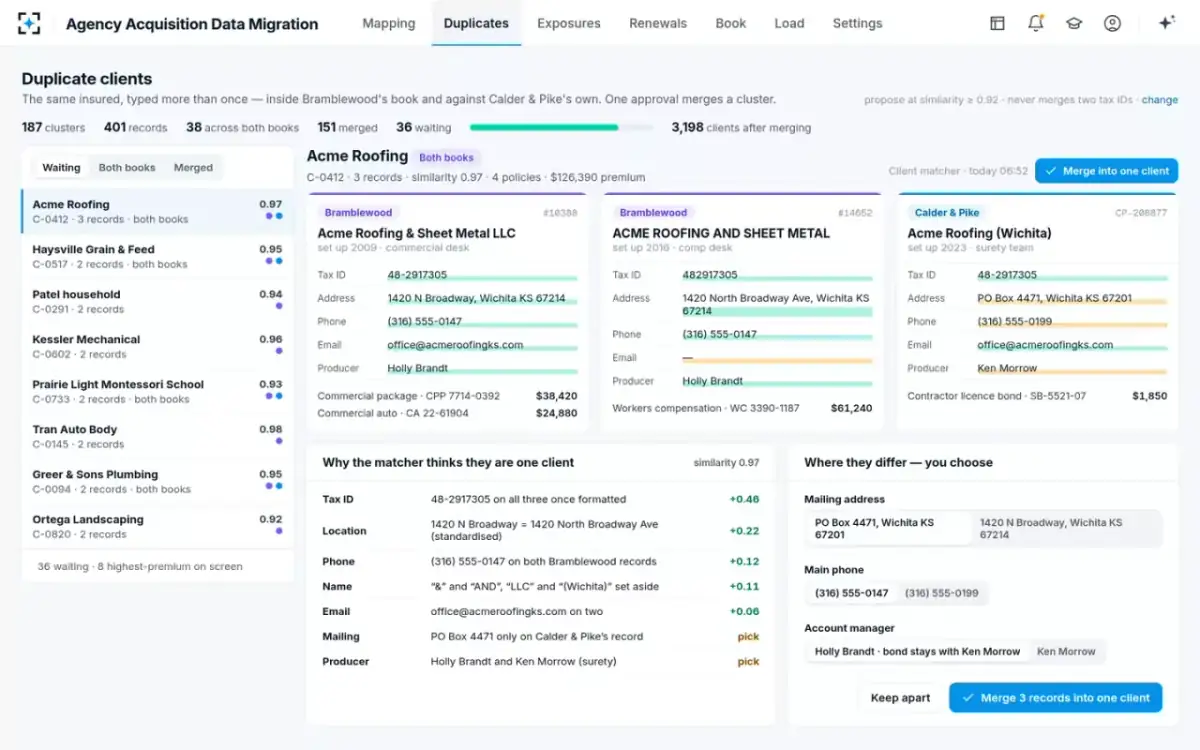Screen dimensions: 1200x750
Task: Select the Acme Roofing cluster
Action: [157, 211]
